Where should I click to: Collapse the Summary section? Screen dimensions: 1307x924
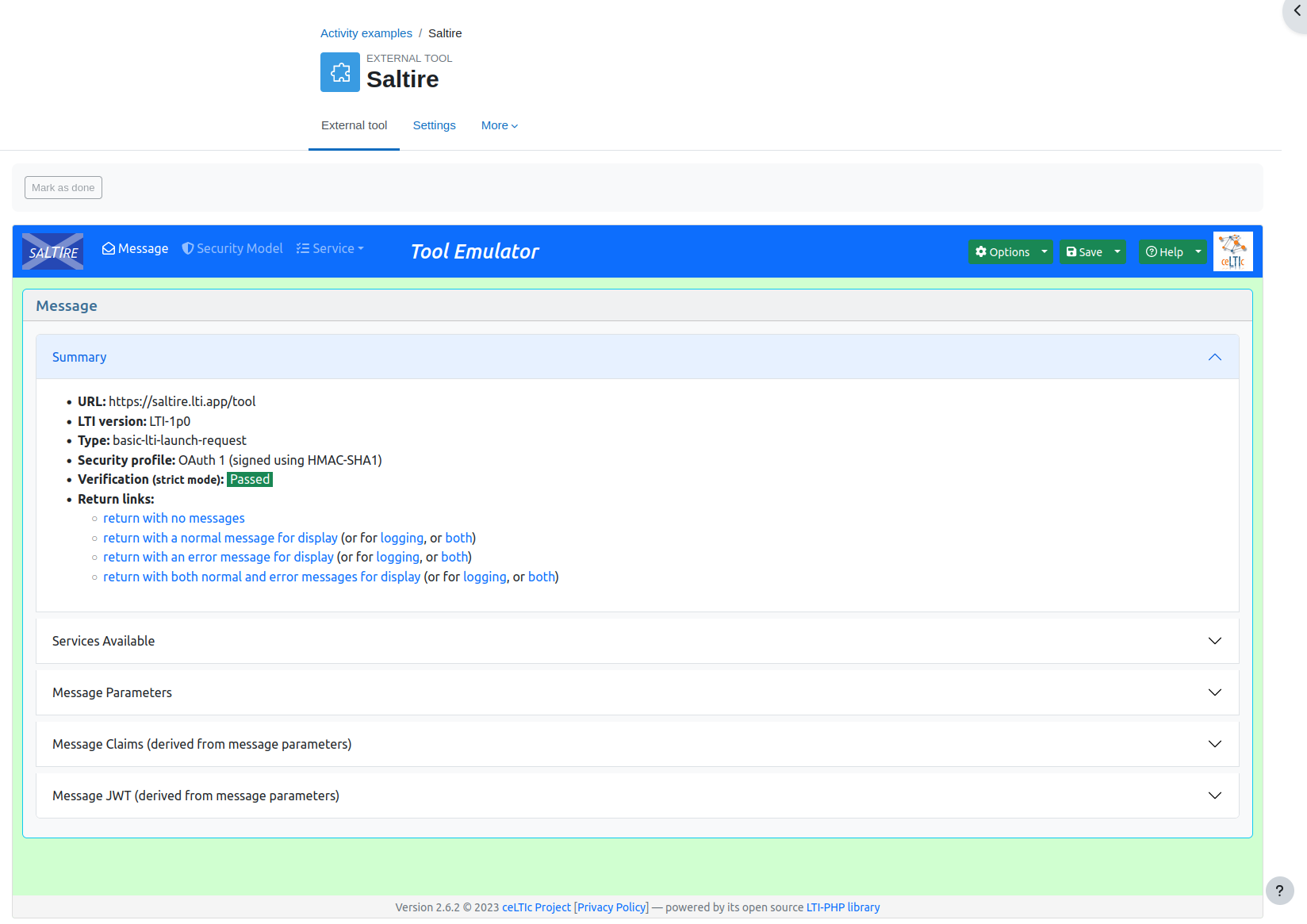click(638, 357)
